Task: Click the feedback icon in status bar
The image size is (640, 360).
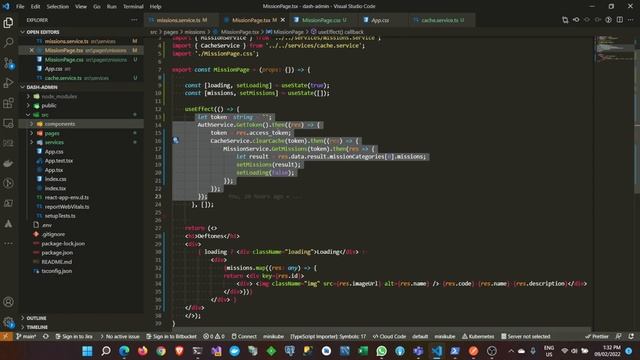Action: coord(619,336)
